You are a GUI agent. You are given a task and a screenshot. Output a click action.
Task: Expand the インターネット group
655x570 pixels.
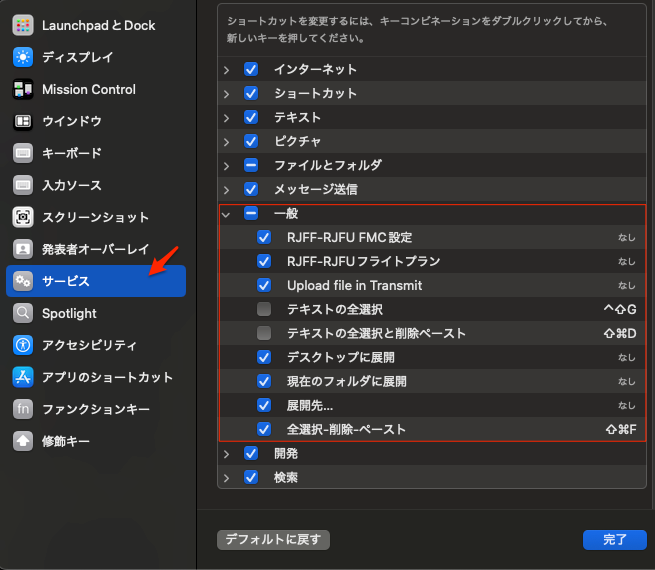[x=226, y=69]
